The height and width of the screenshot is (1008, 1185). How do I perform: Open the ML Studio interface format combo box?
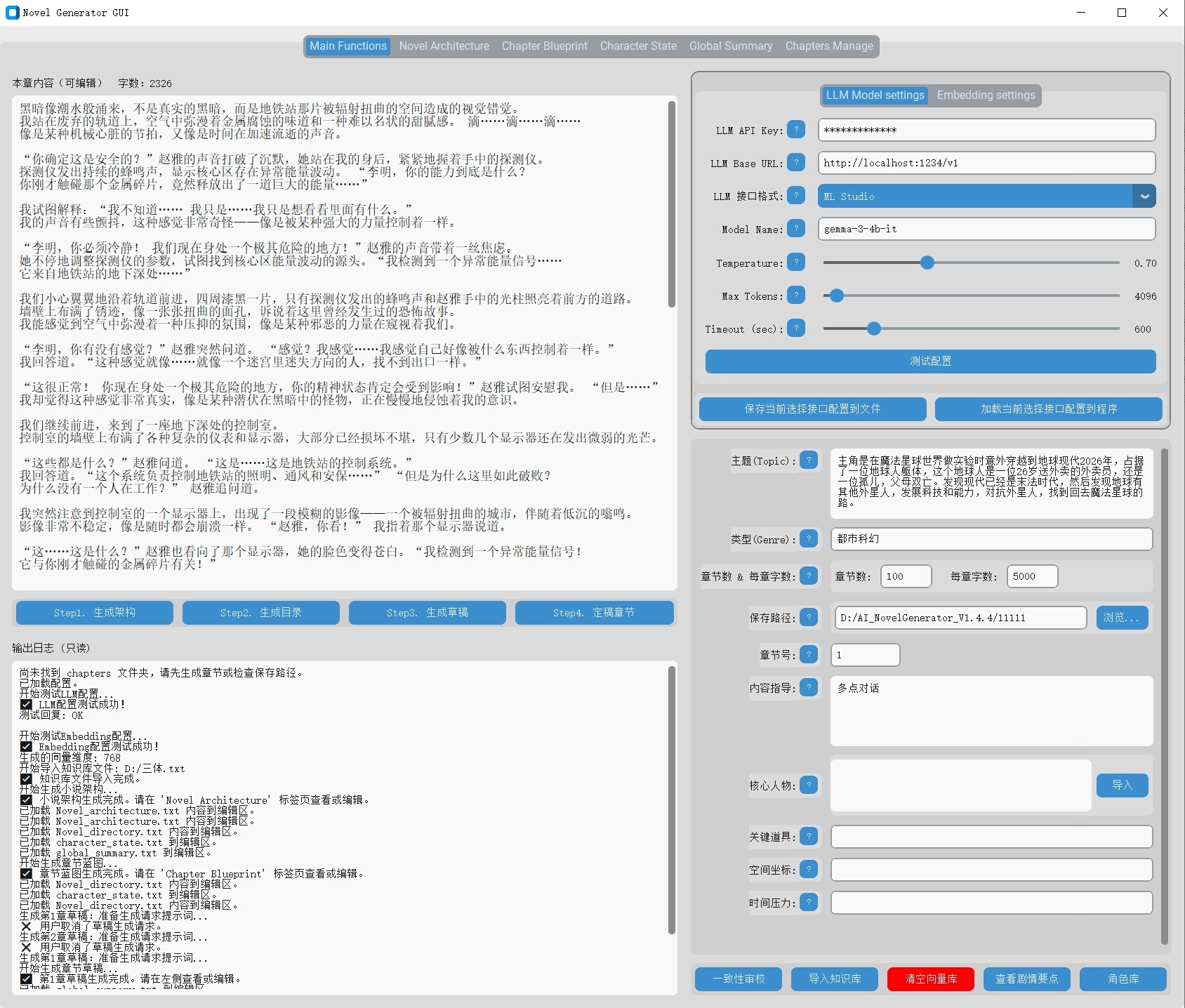point(975,197)
